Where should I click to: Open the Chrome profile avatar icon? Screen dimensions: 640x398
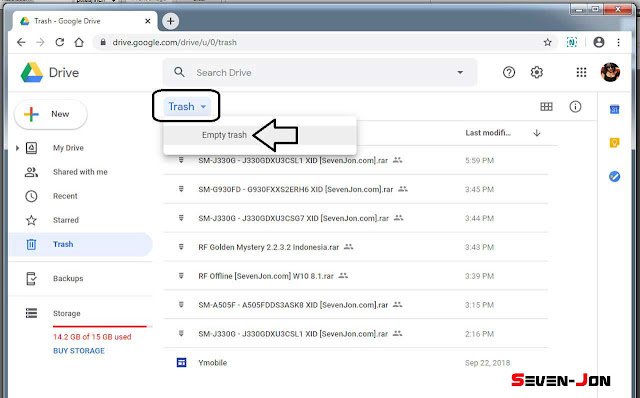(x=599, y=42)
